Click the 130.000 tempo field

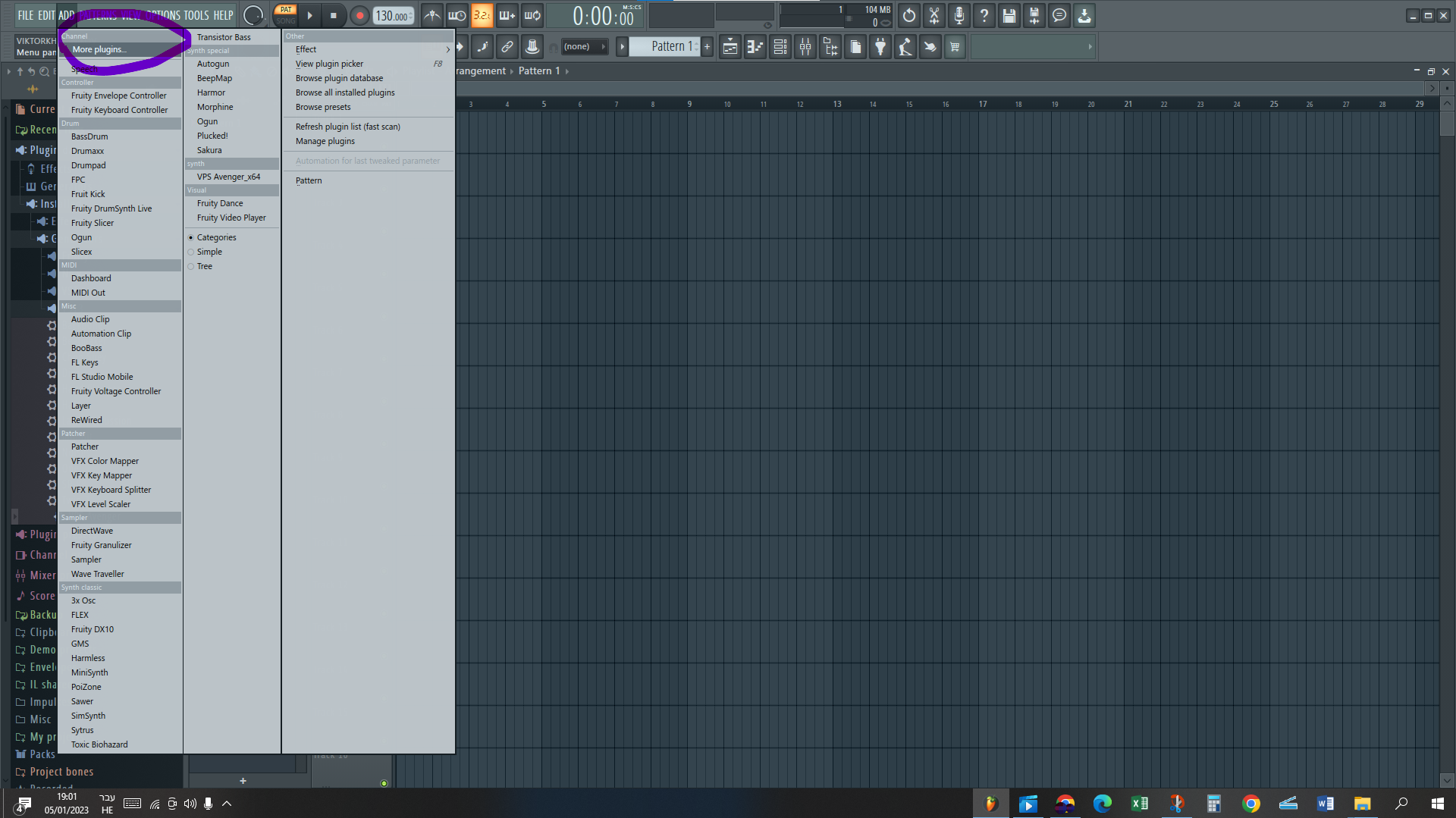(x=393, y=16)
